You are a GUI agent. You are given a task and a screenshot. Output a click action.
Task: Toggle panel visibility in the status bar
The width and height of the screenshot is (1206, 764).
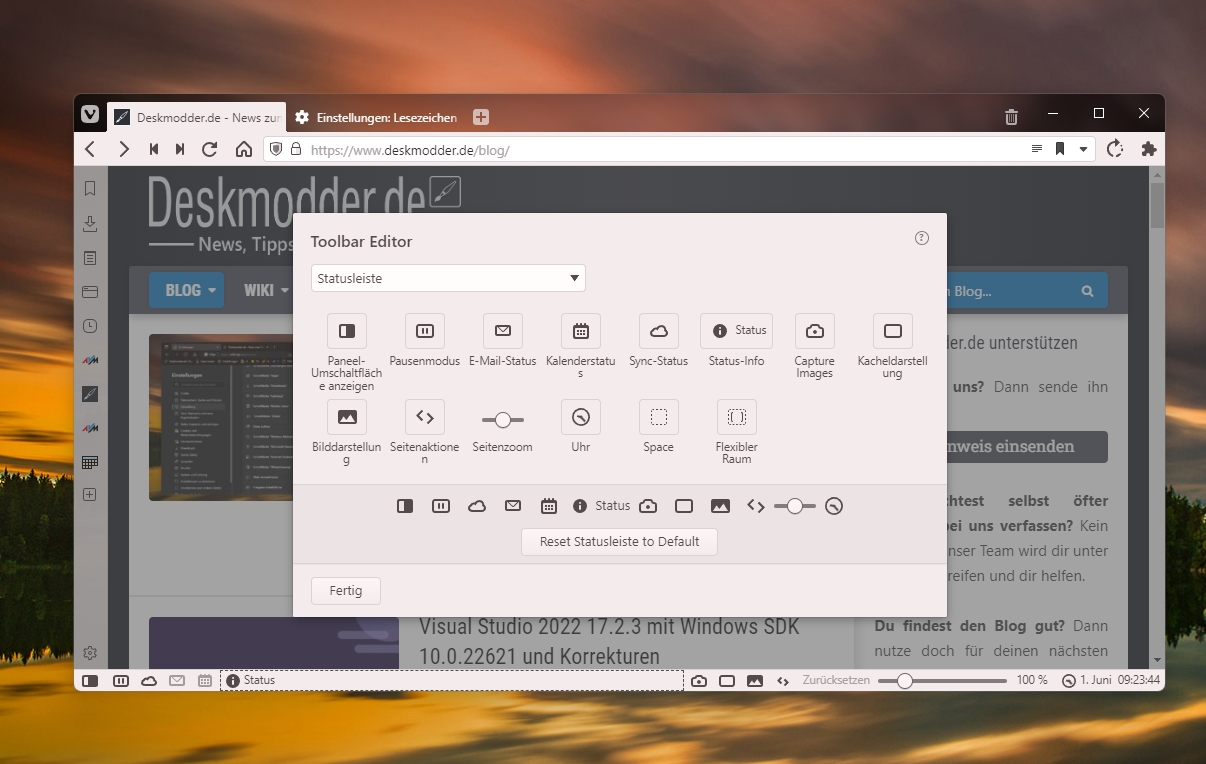(90, 681)
